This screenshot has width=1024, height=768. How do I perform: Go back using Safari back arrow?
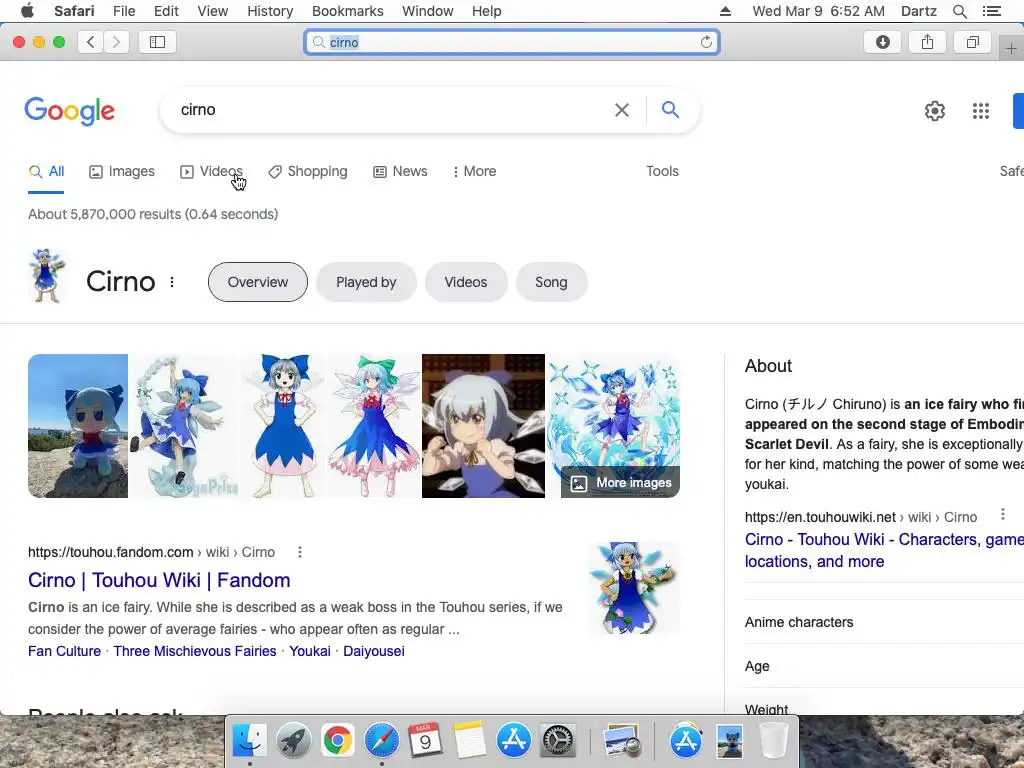pos(91,42)
